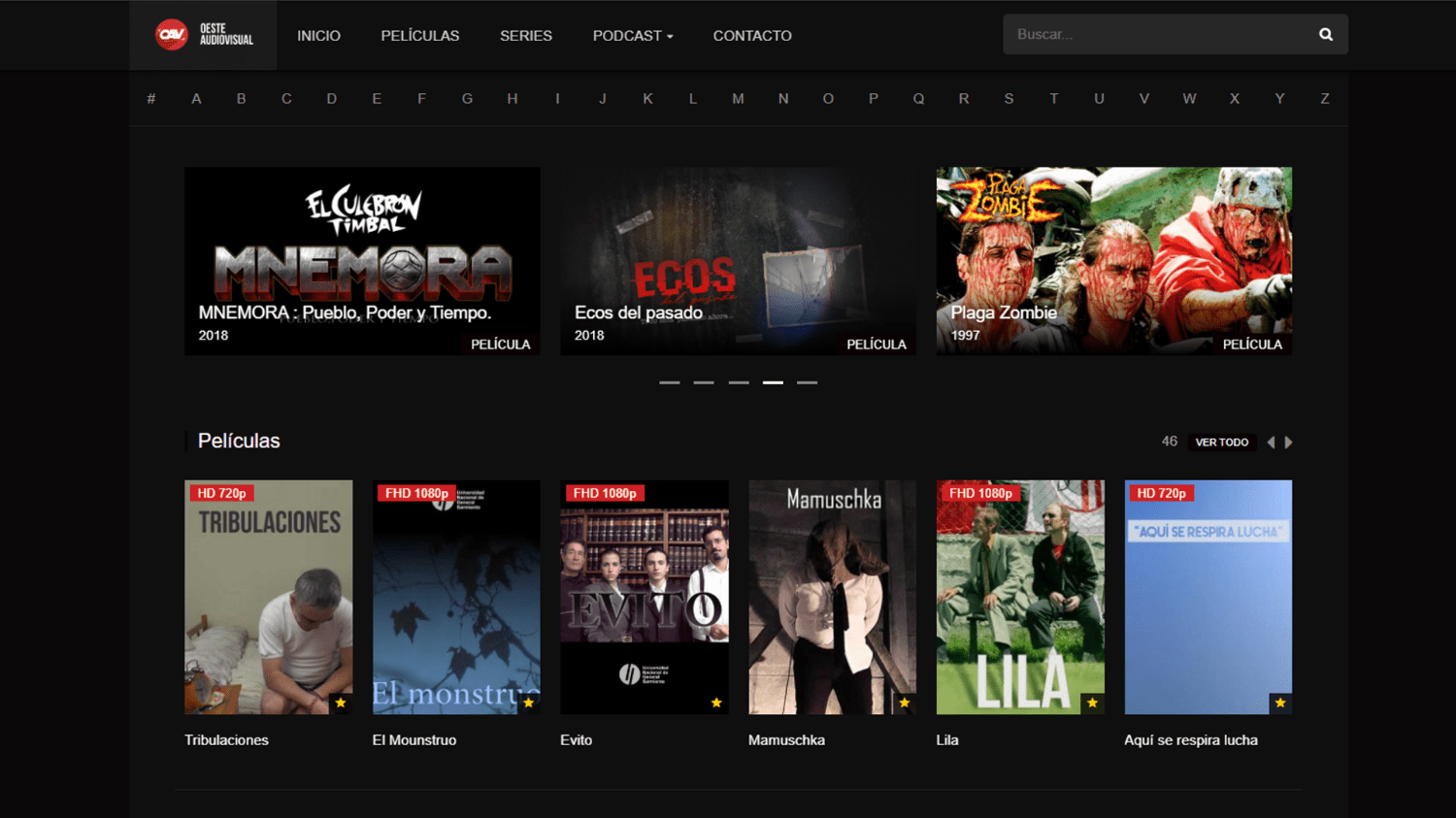Click Aquí se respira lucha title link
Viewport: 1456px width, 818px height.
[x=1191, y=740]
